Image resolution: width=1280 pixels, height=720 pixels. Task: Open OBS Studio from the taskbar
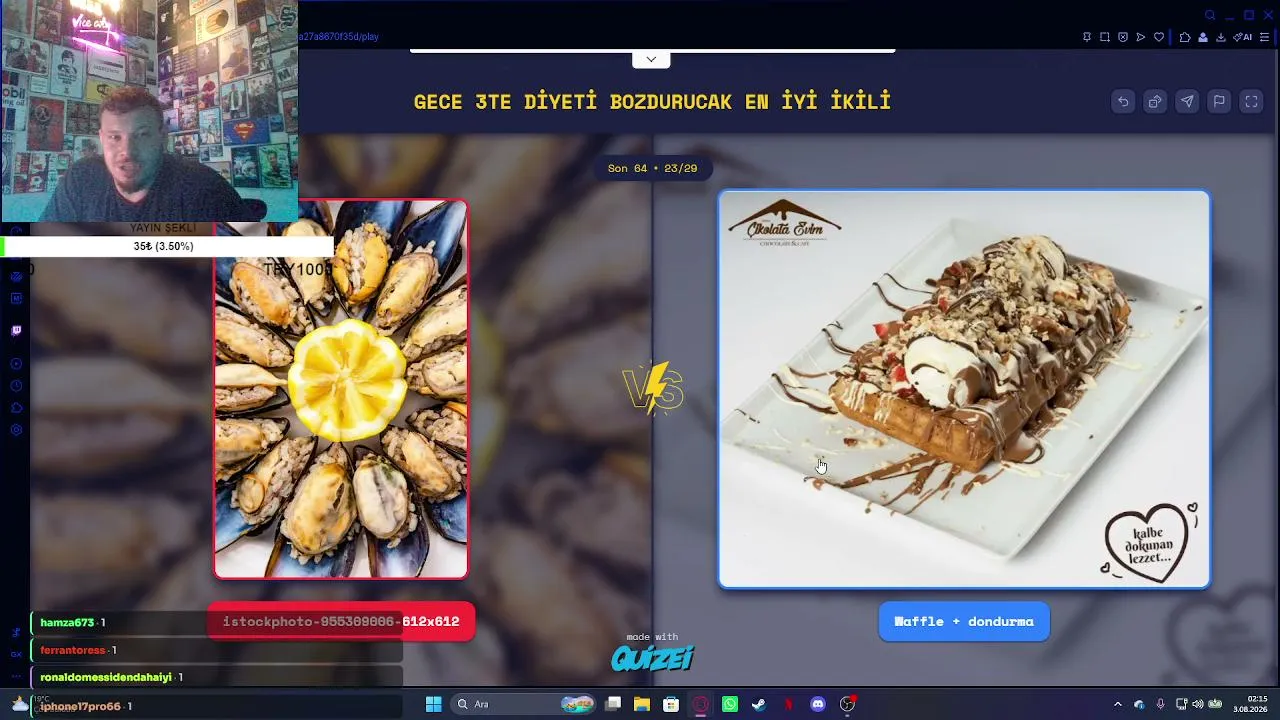[x=847, y=704]
